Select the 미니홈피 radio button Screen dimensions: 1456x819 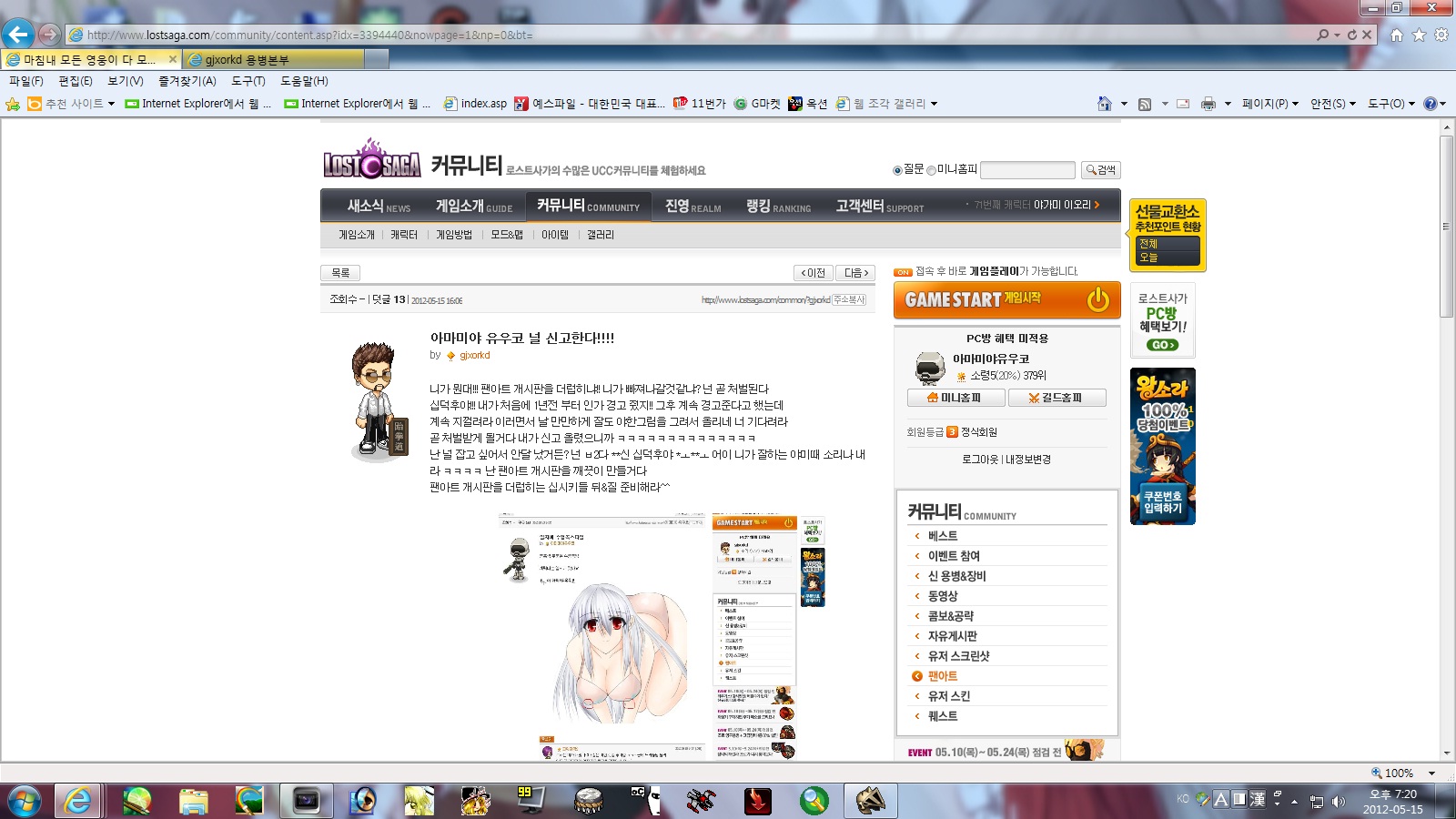(x=931, y=170)
